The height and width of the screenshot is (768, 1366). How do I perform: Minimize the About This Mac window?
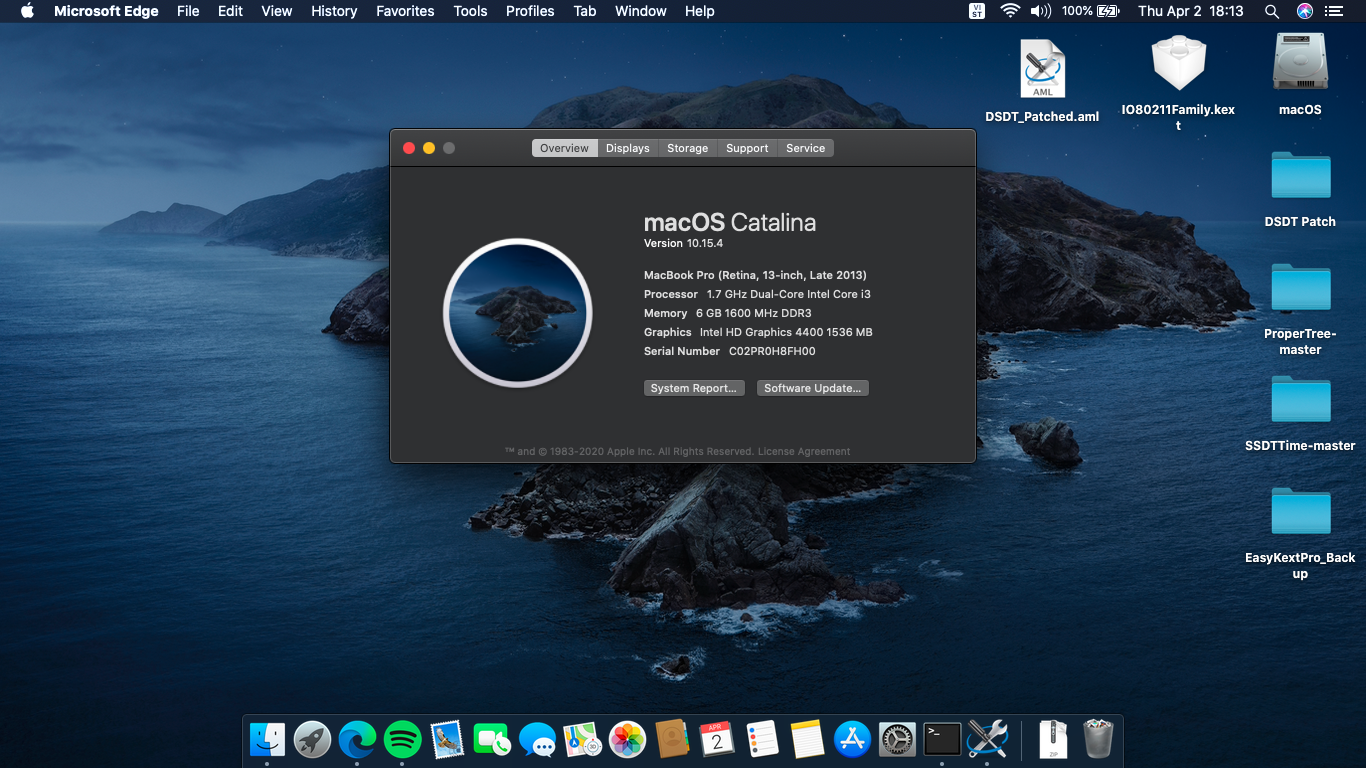(x=429, y=148)
